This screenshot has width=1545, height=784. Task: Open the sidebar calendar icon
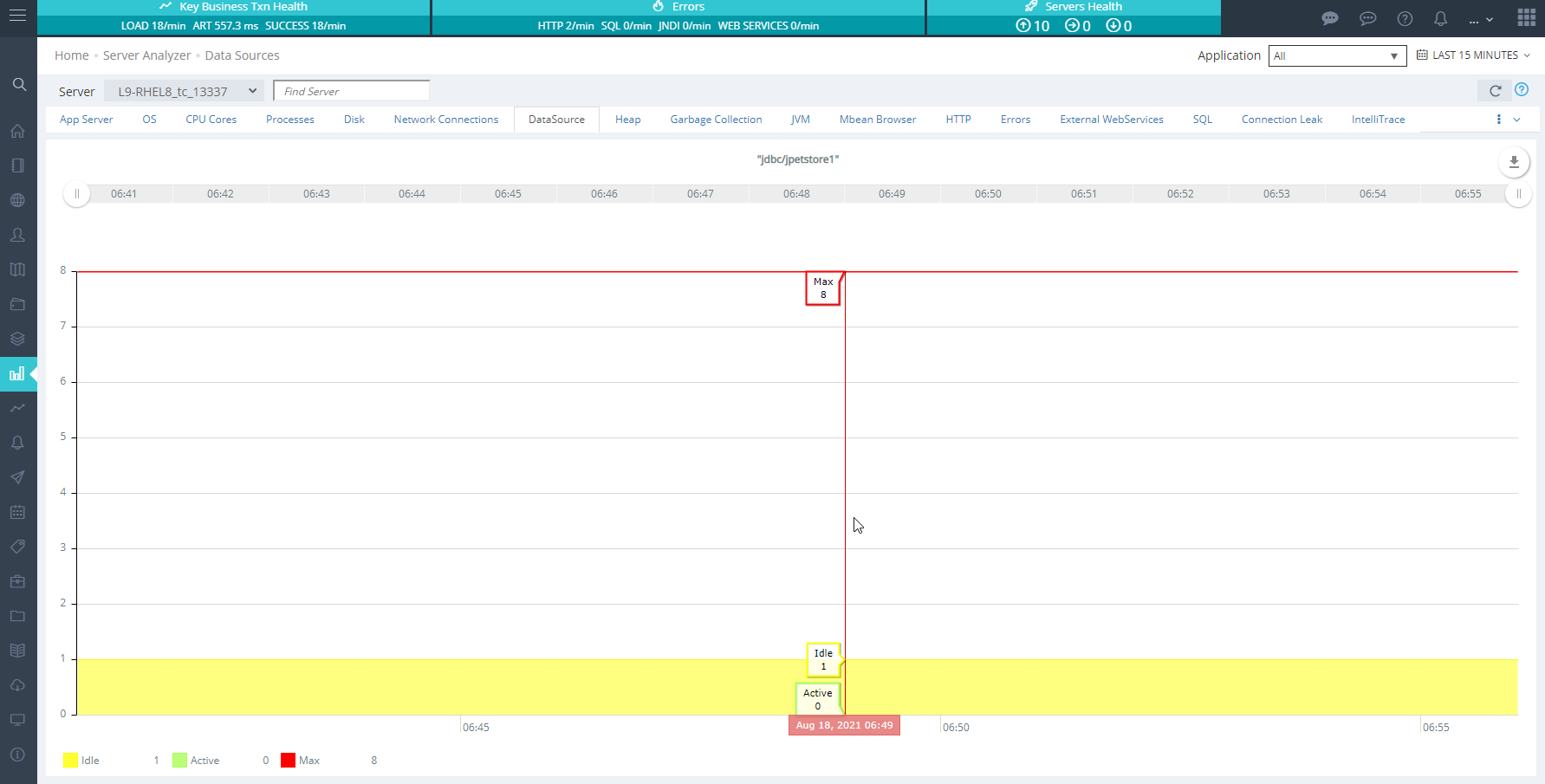pos(17,512)
